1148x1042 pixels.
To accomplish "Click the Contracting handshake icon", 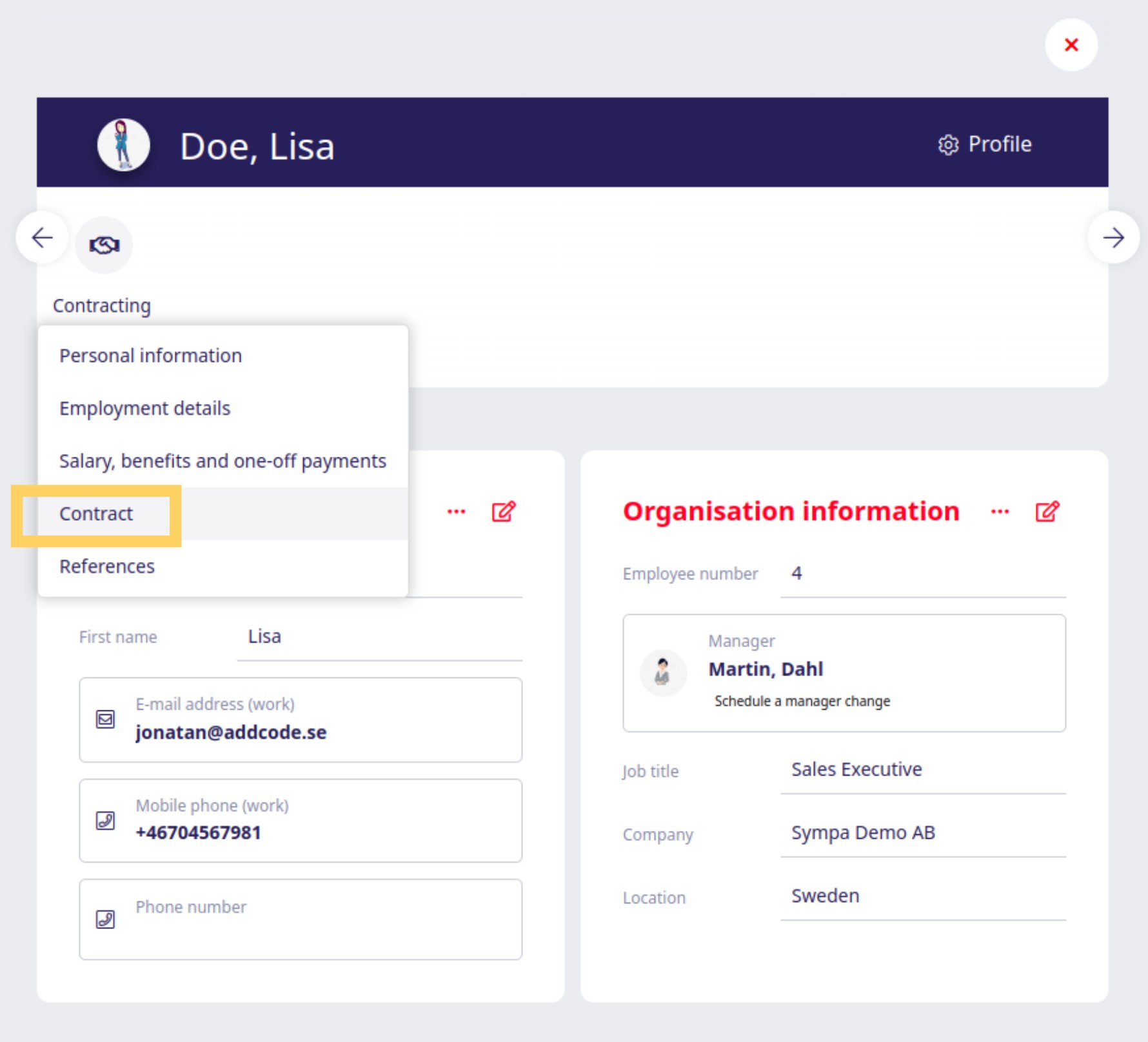I will [104, 245].
